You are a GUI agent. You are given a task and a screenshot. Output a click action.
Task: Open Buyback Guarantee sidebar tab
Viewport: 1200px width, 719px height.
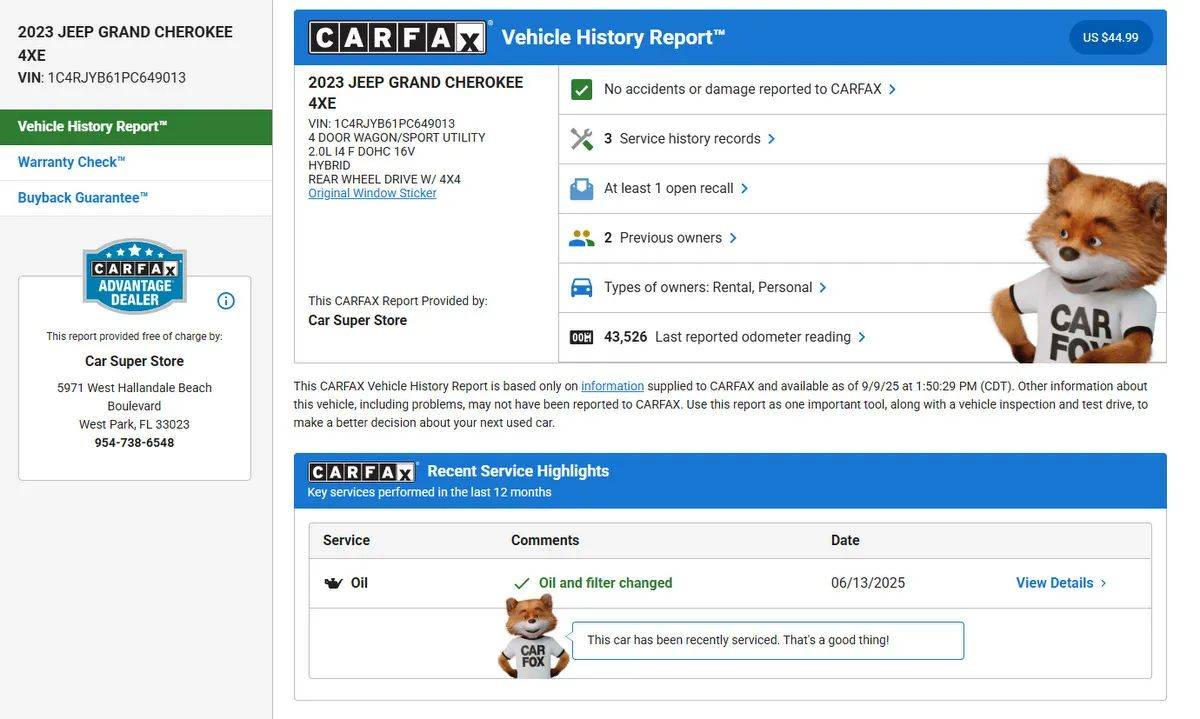pos(136,198)
